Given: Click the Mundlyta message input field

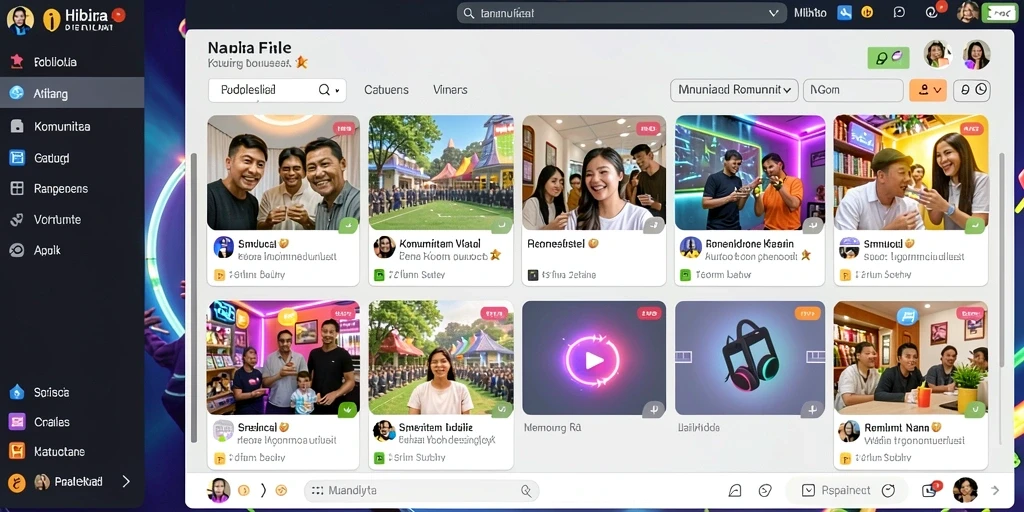Looking at the screenshot, I should [x=421, y=490].
